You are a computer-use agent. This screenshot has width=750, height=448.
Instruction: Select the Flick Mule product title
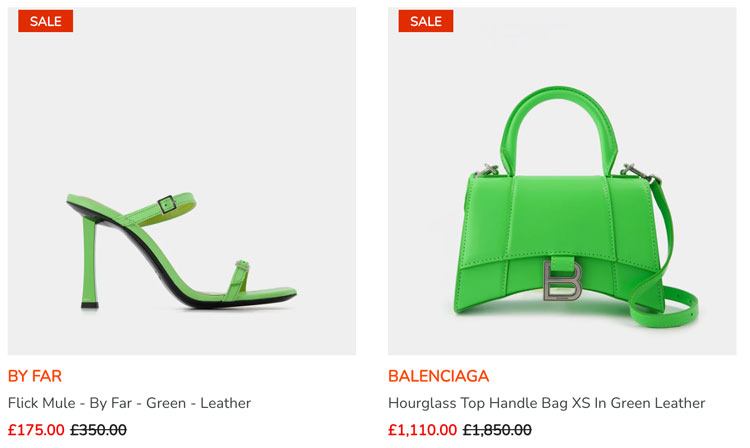tap(129, 403)
